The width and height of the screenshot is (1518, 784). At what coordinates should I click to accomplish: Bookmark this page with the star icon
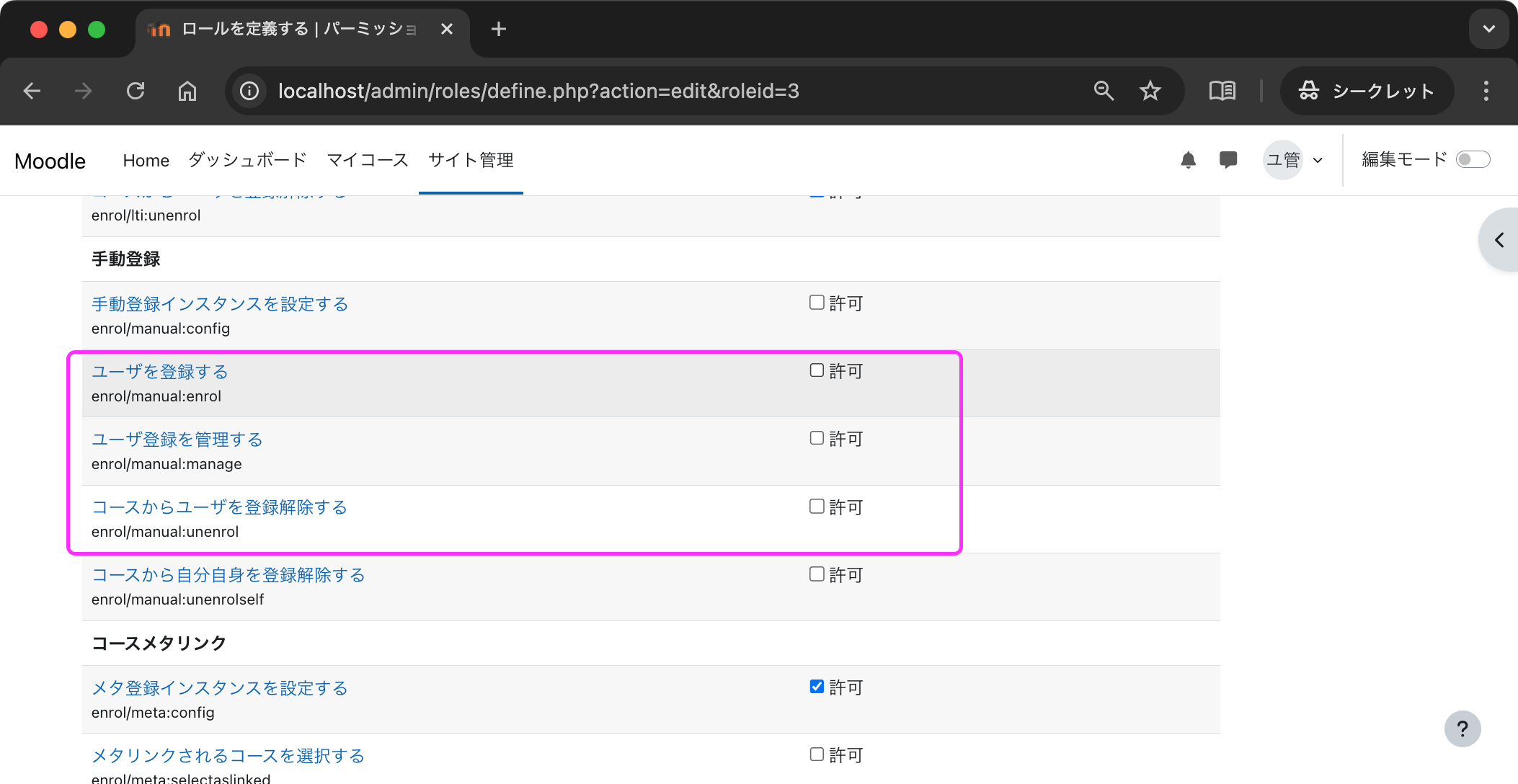[x=1150, y=91]
